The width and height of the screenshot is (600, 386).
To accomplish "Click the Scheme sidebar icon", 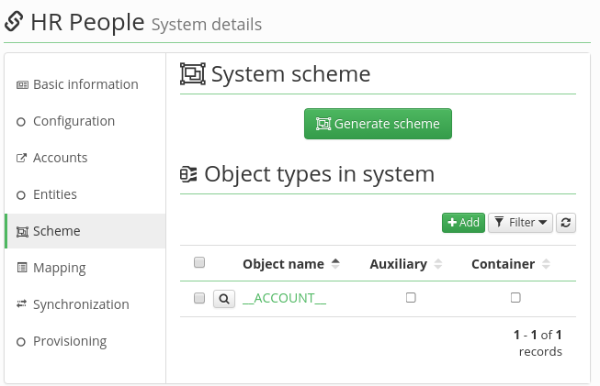I will point(22,232).
